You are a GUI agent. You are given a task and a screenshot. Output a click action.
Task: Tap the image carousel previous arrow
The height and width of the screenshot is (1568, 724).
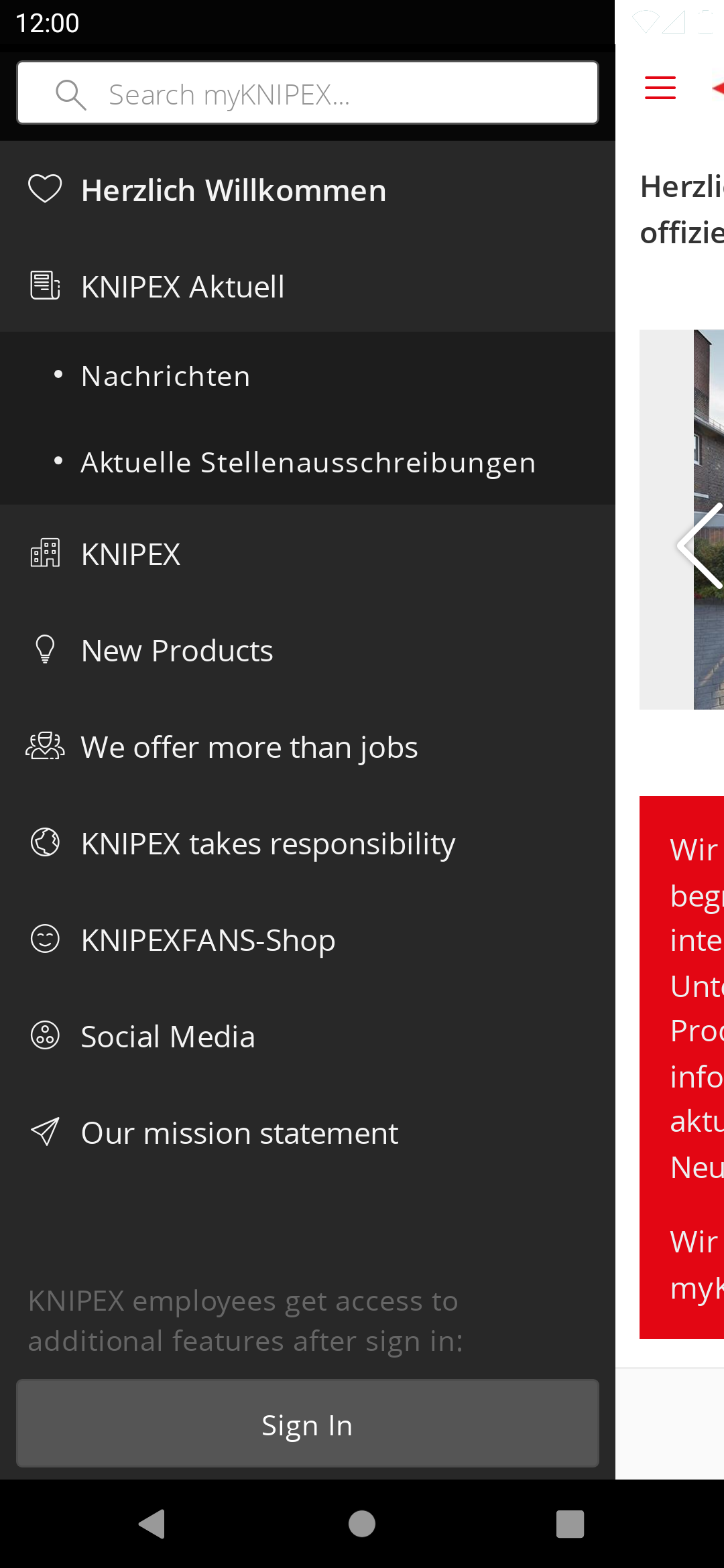tap(700, 545)
